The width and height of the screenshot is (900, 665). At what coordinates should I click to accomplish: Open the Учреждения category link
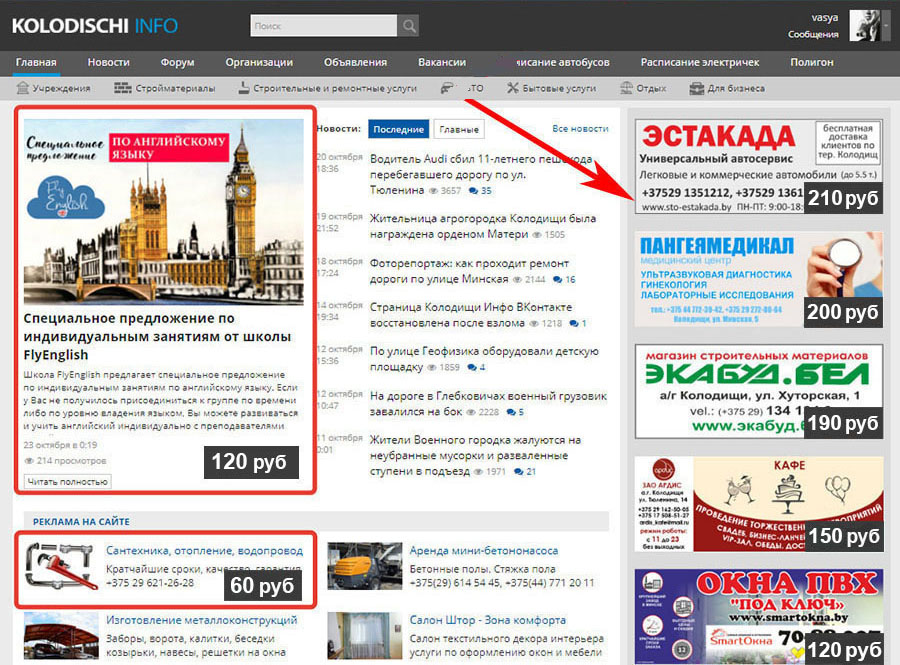[x=61, y=88]
